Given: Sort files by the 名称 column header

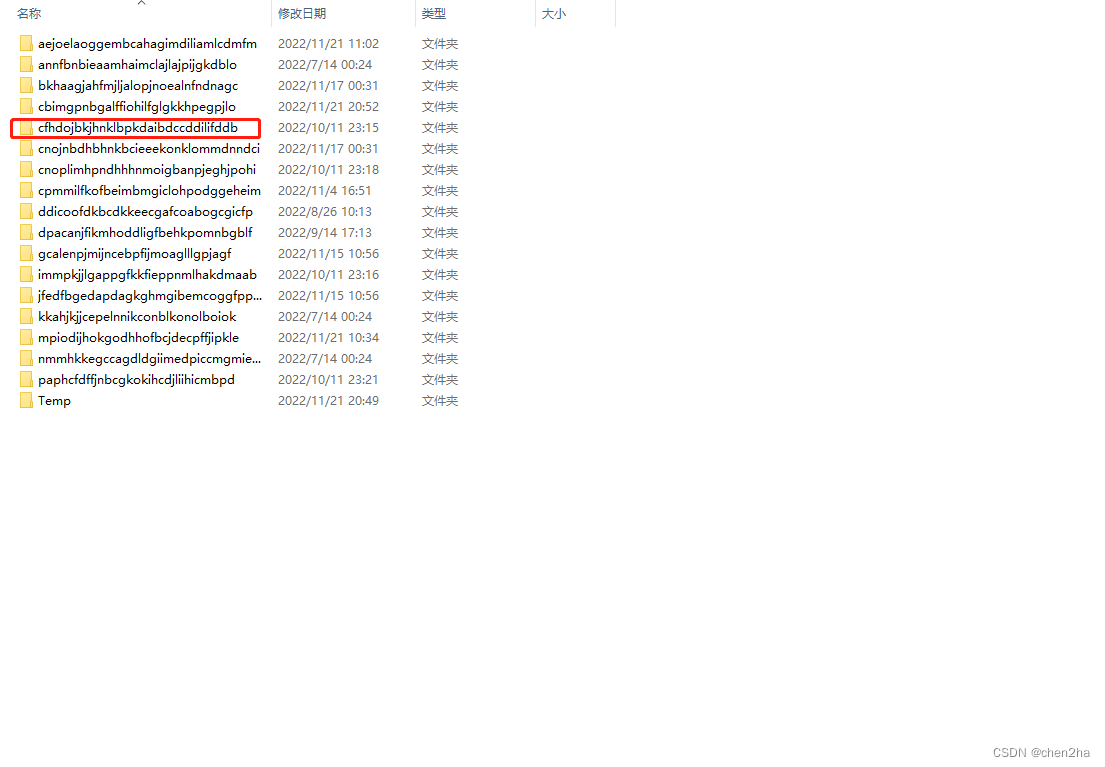Looking at the screenshot, I should [29, 13].
